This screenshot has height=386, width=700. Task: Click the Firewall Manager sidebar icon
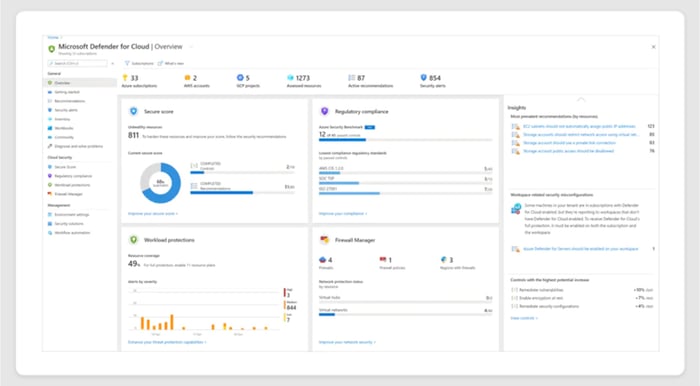tap(50, 194)
